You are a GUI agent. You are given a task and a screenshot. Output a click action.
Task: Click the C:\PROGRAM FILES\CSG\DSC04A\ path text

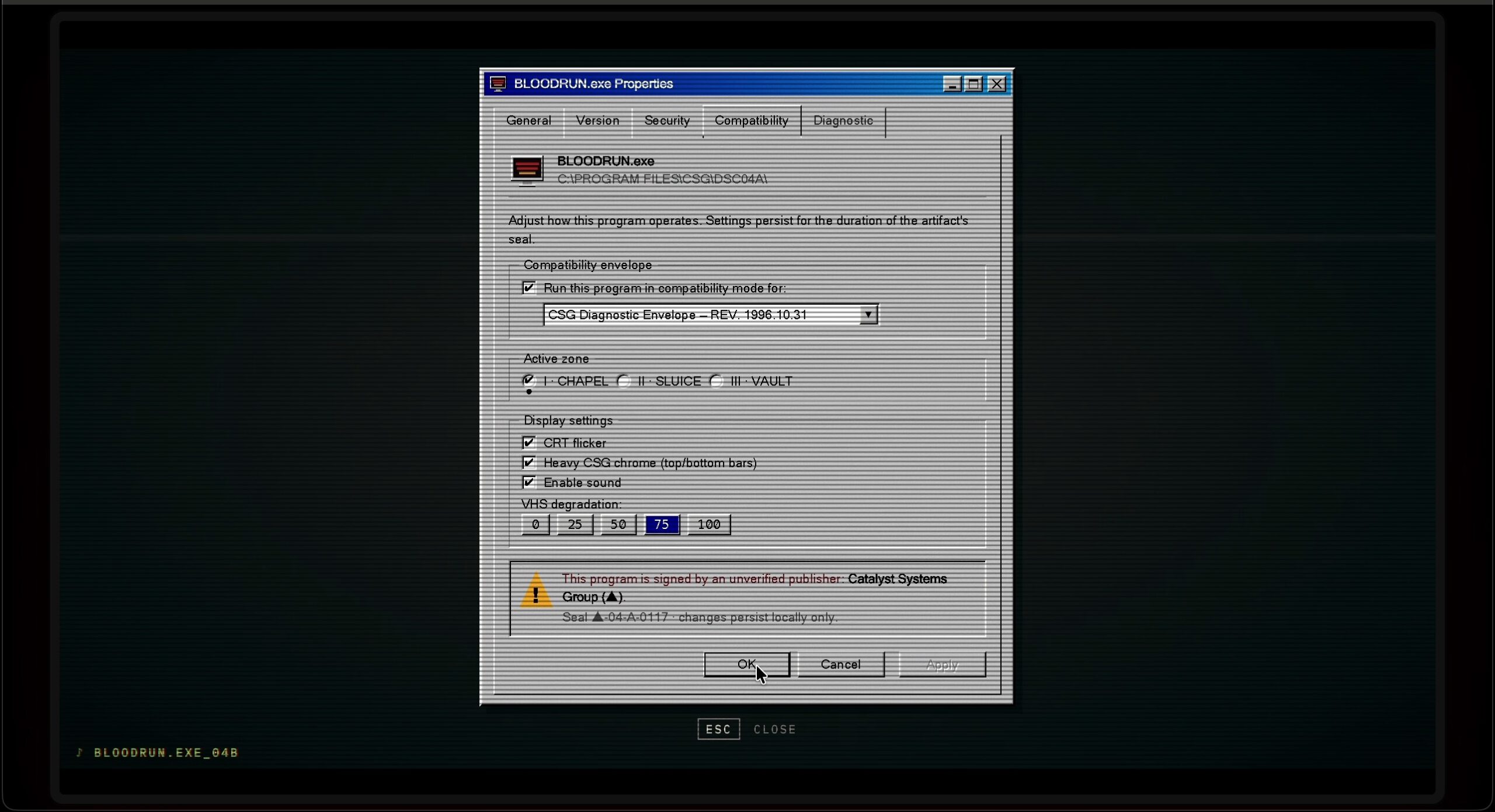click(x=662, y=179)
